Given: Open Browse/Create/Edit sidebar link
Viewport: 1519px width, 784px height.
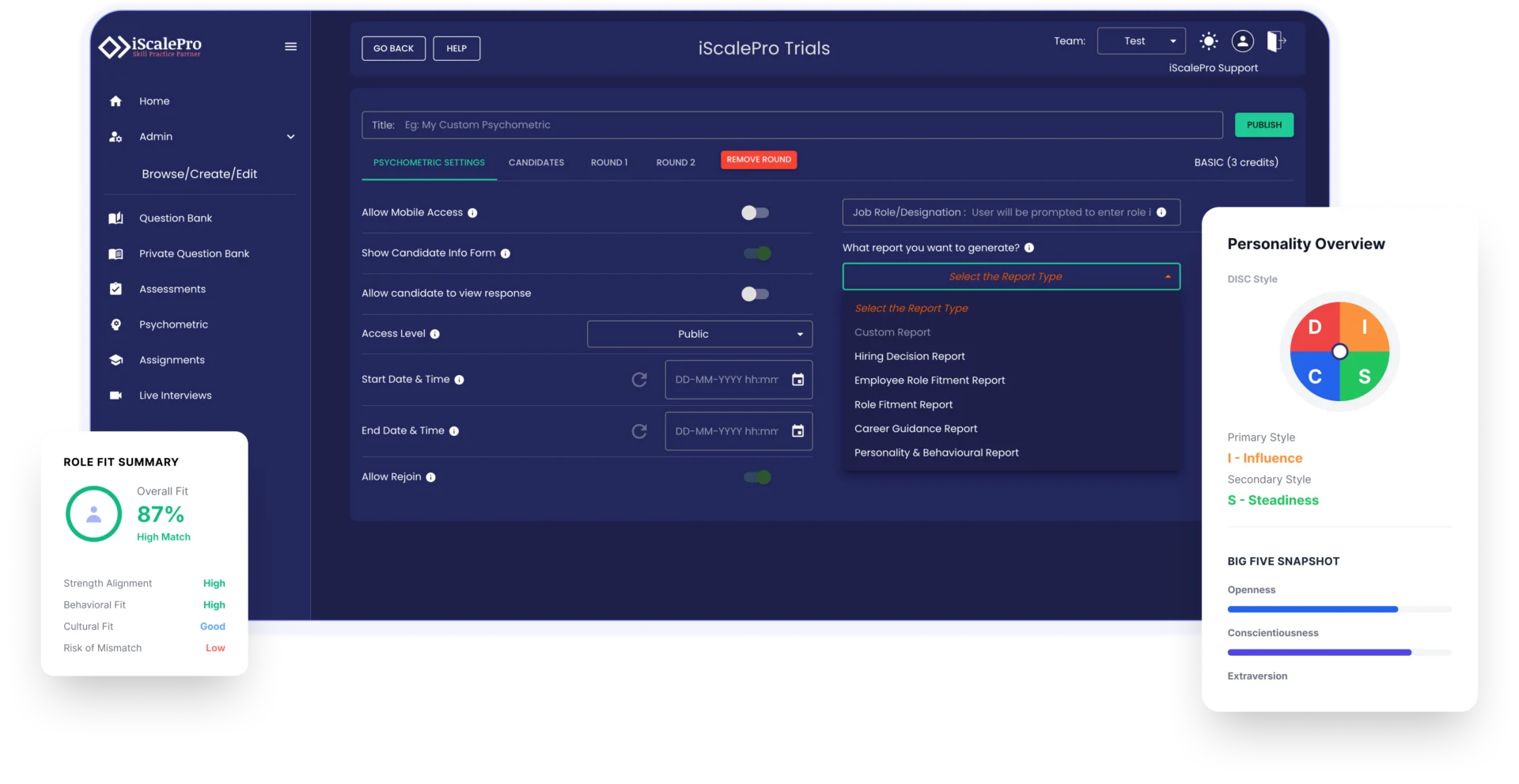Looking at the screenshot, I should 199,174.
